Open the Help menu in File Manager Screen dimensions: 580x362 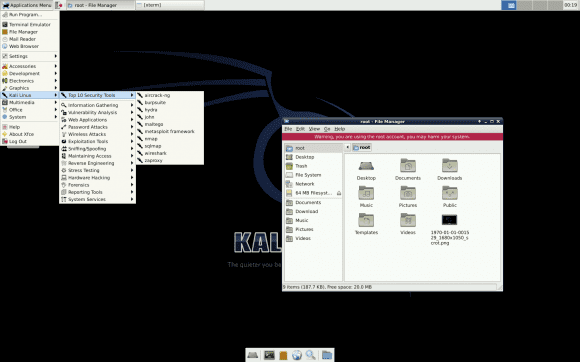[340, 129]
